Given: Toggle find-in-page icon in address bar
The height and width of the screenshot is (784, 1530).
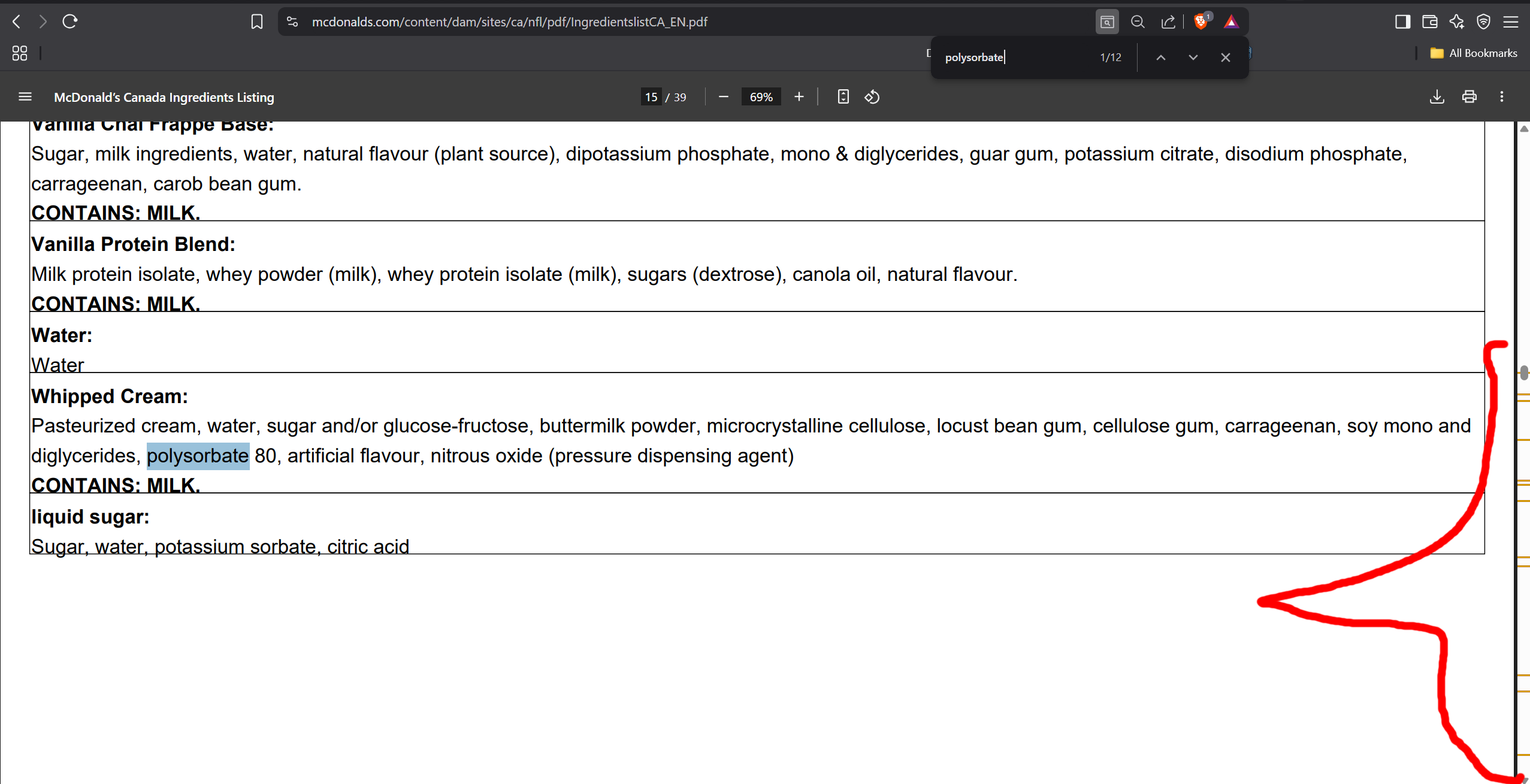Looking at the screenshot, I should point(1107,22).
